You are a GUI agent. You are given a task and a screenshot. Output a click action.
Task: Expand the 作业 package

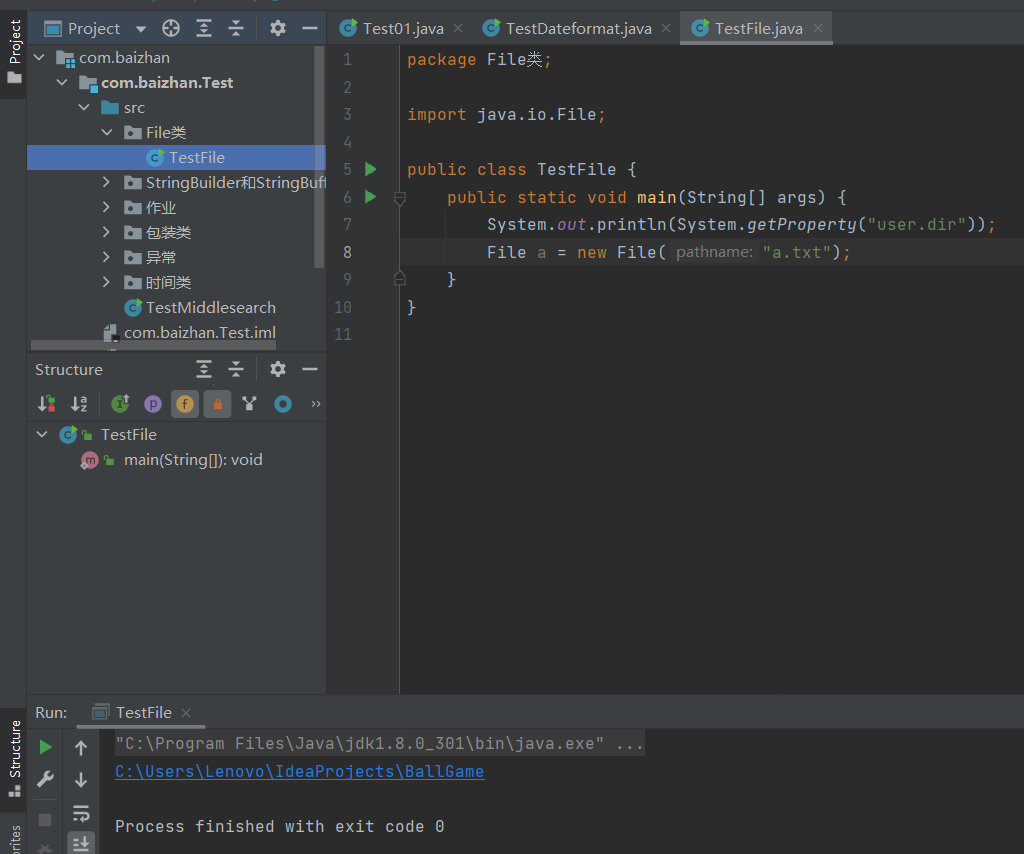coord(107,207)
